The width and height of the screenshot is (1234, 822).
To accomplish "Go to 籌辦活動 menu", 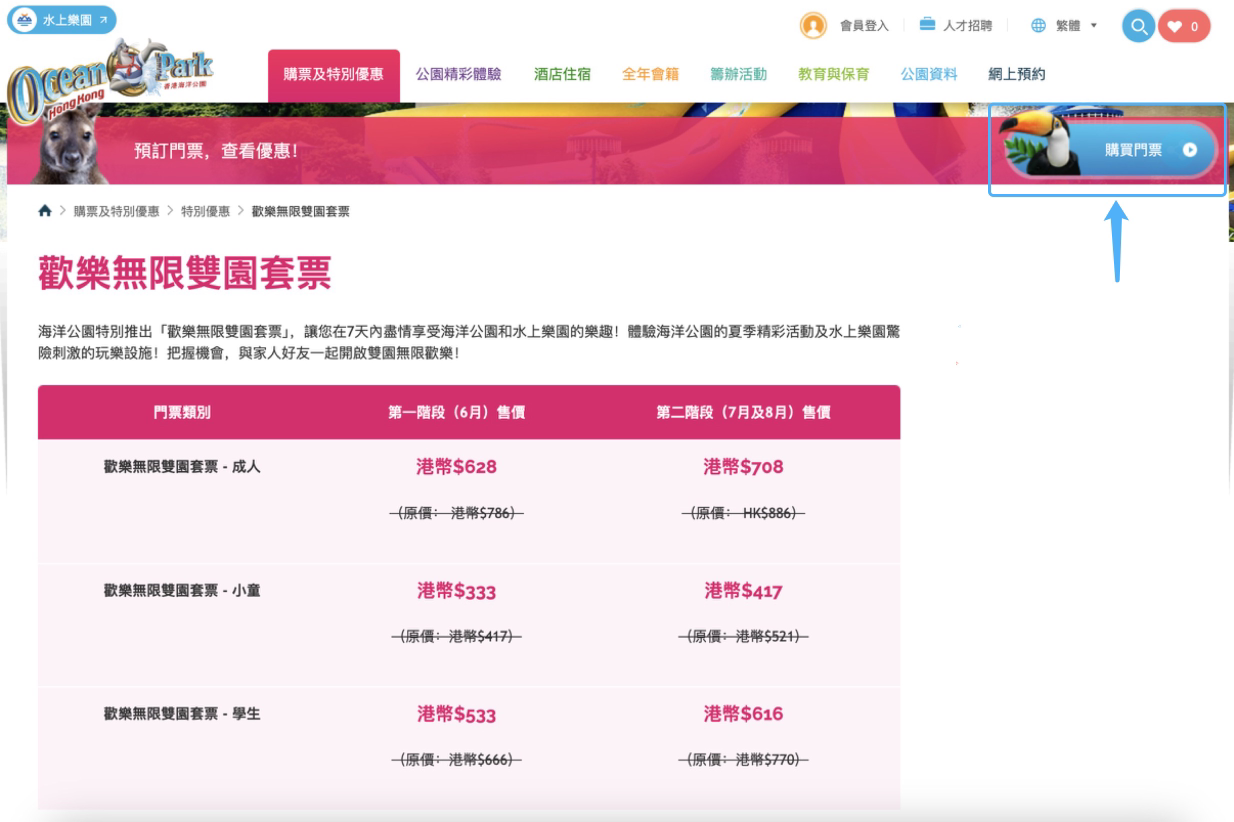I will coord(739,75).
